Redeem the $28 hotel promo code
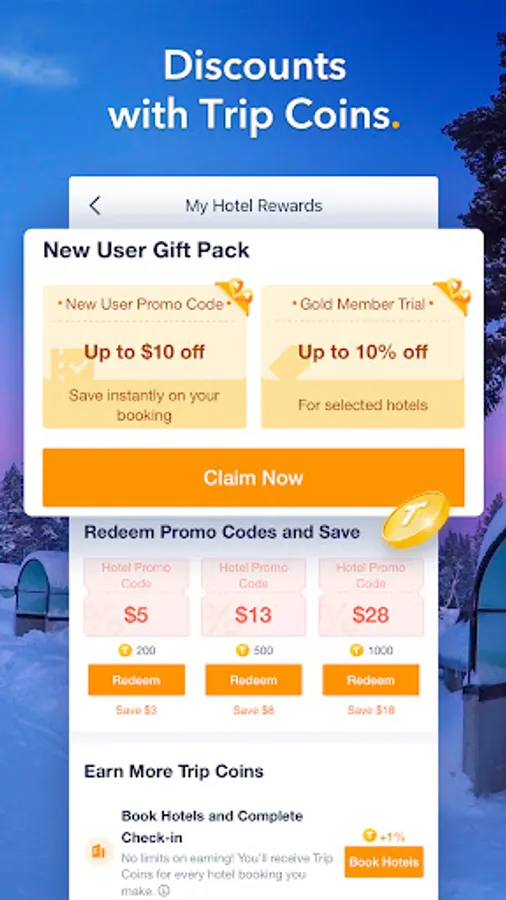Viewport: 506px width, 900px height. click(371, 680)
